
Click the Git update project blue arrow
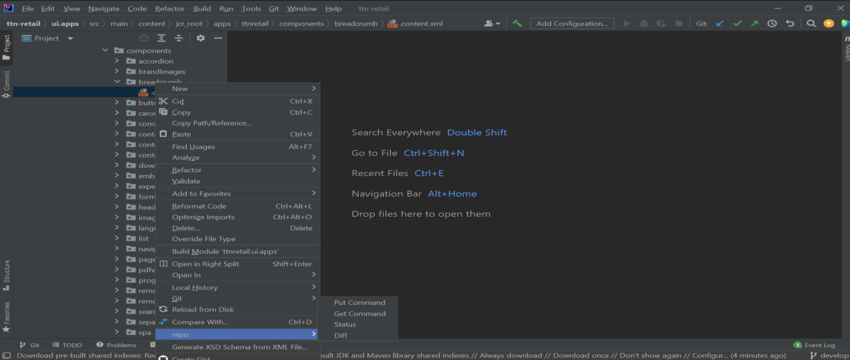[720, 23]
